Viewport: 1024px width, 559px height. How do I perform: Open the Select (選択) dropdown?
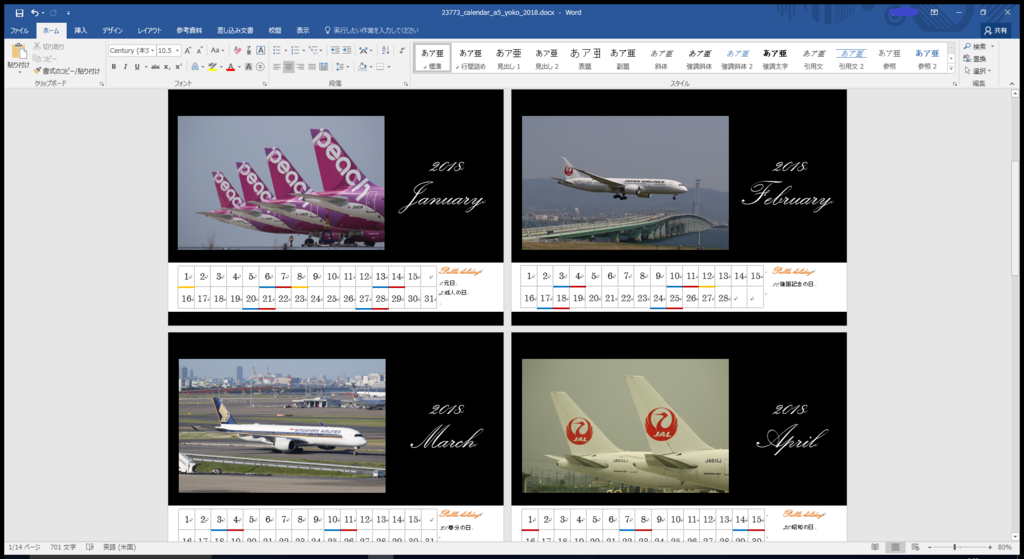pyautogui.click(x=978, y=71)
